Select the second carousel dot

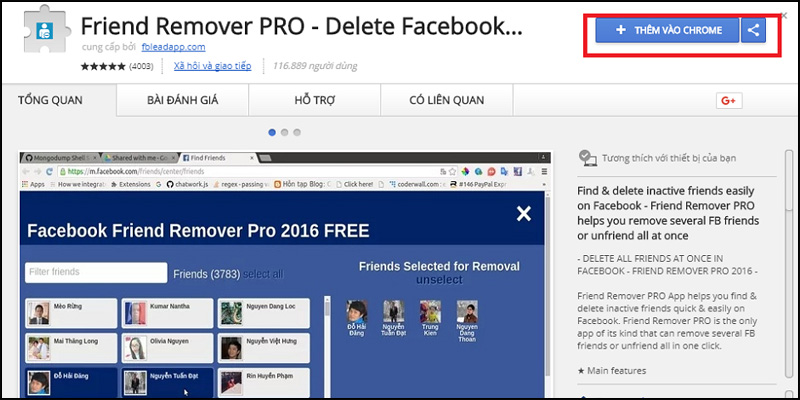click(x=284, y=132)
